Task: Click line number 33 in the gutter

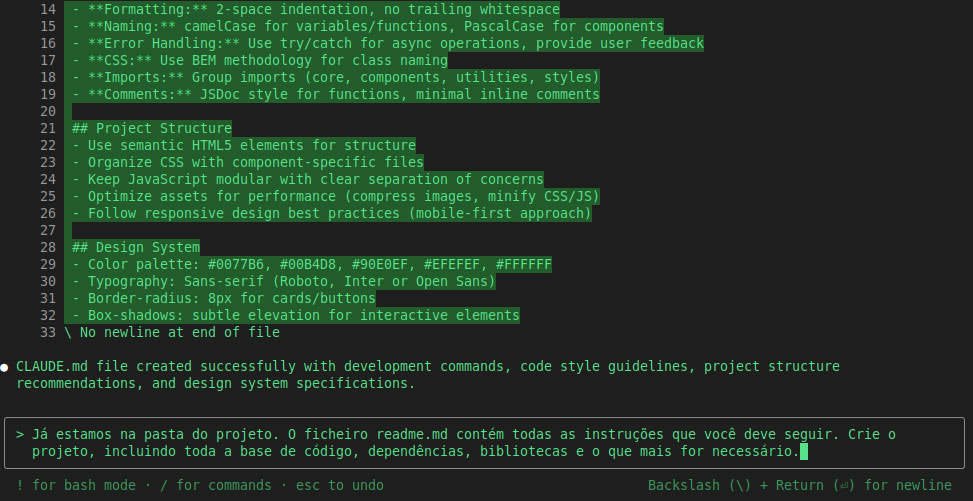Action: click(48, 332)
